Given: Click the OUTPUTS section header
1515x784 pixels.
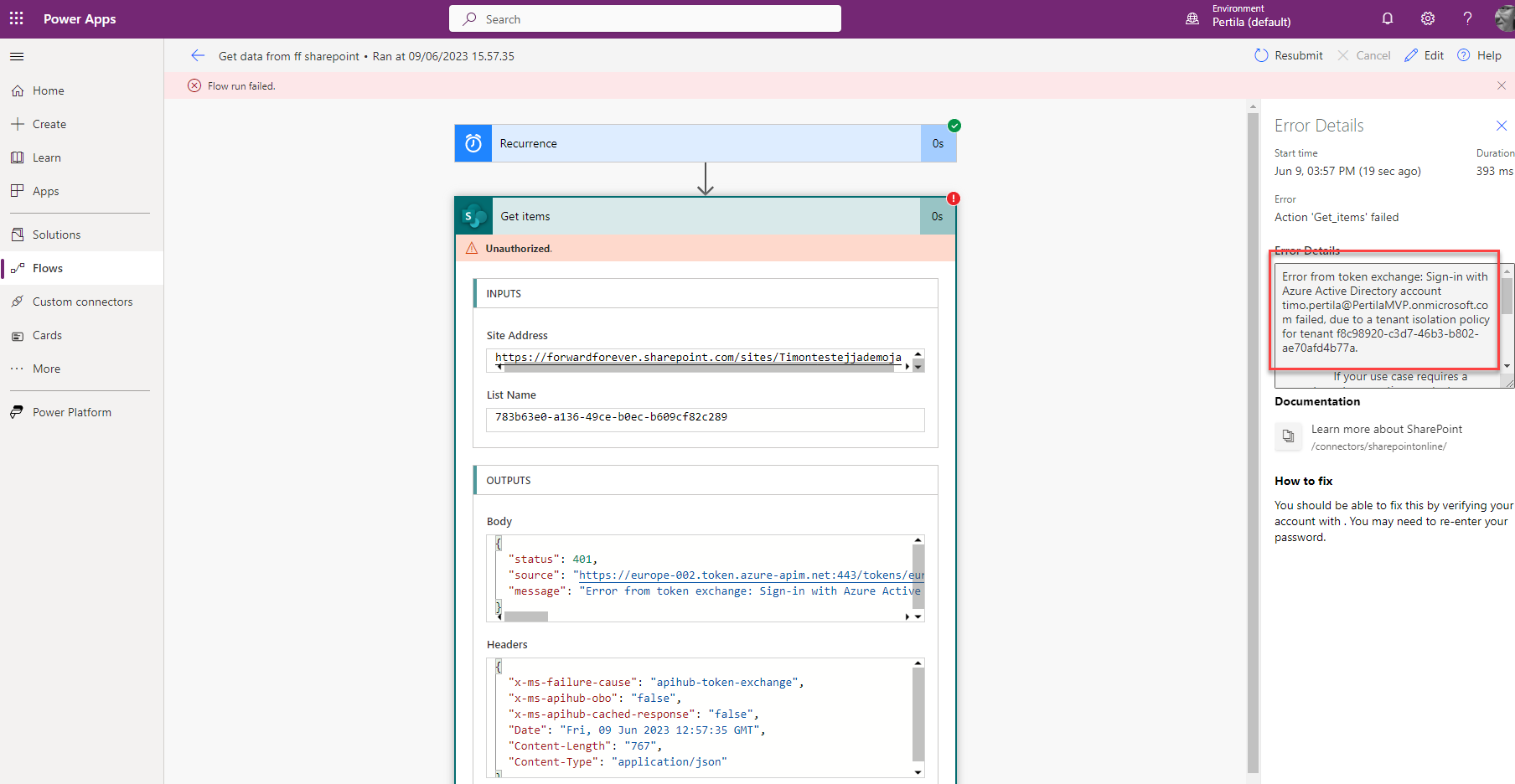Looking at the screenshot, I should click(x=706, y=480).
